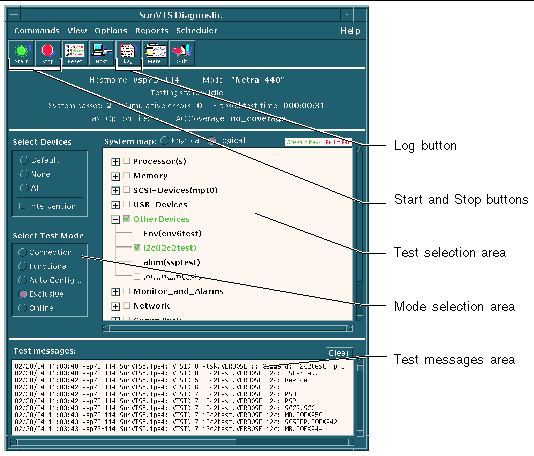The image size is (534, 456).
Task: Click the Clear button for test messages
Action: (339, 353)
